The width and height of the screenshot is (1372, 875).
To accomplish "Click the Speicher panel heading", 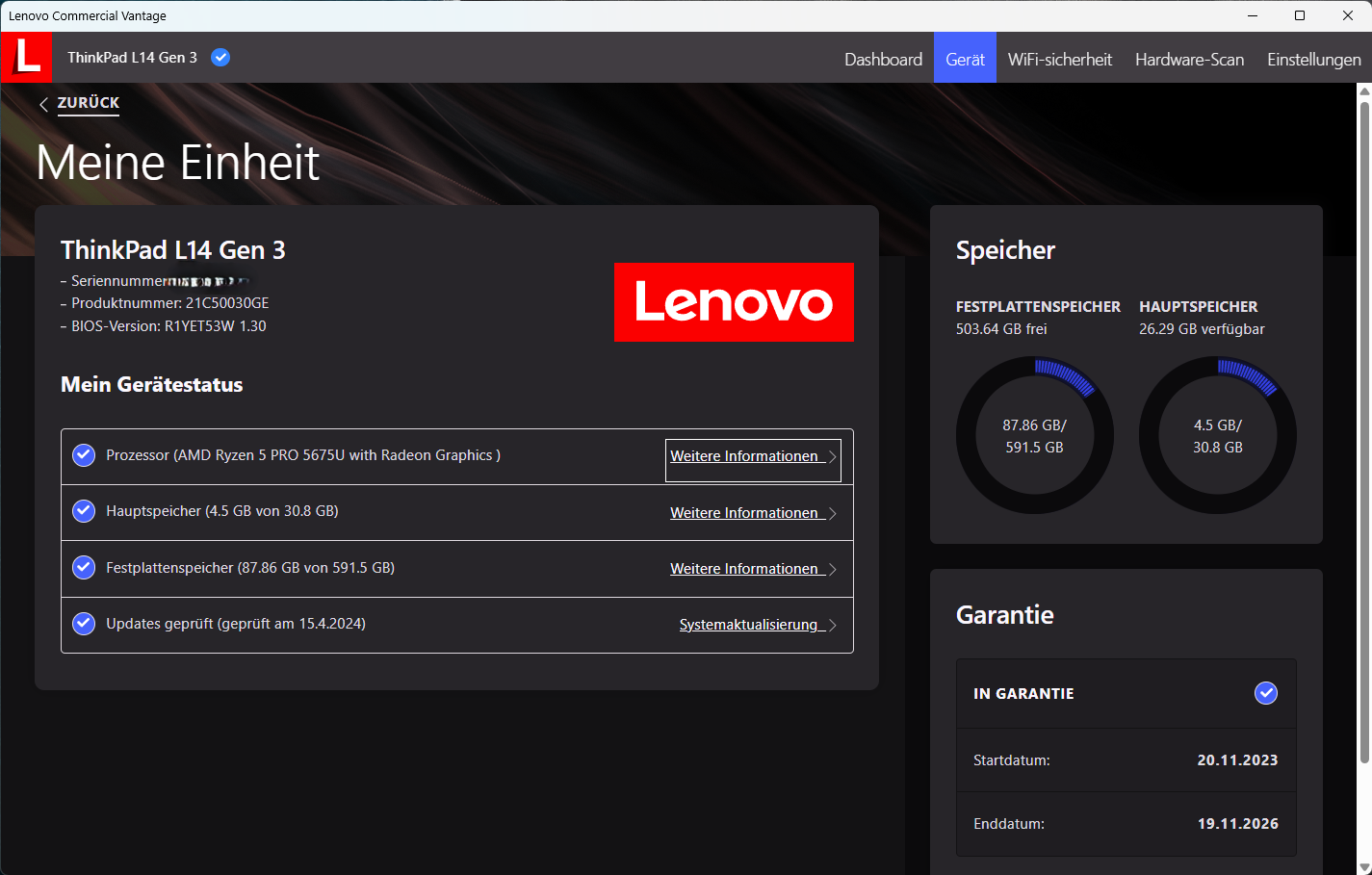I will [x=1005, y=251].
